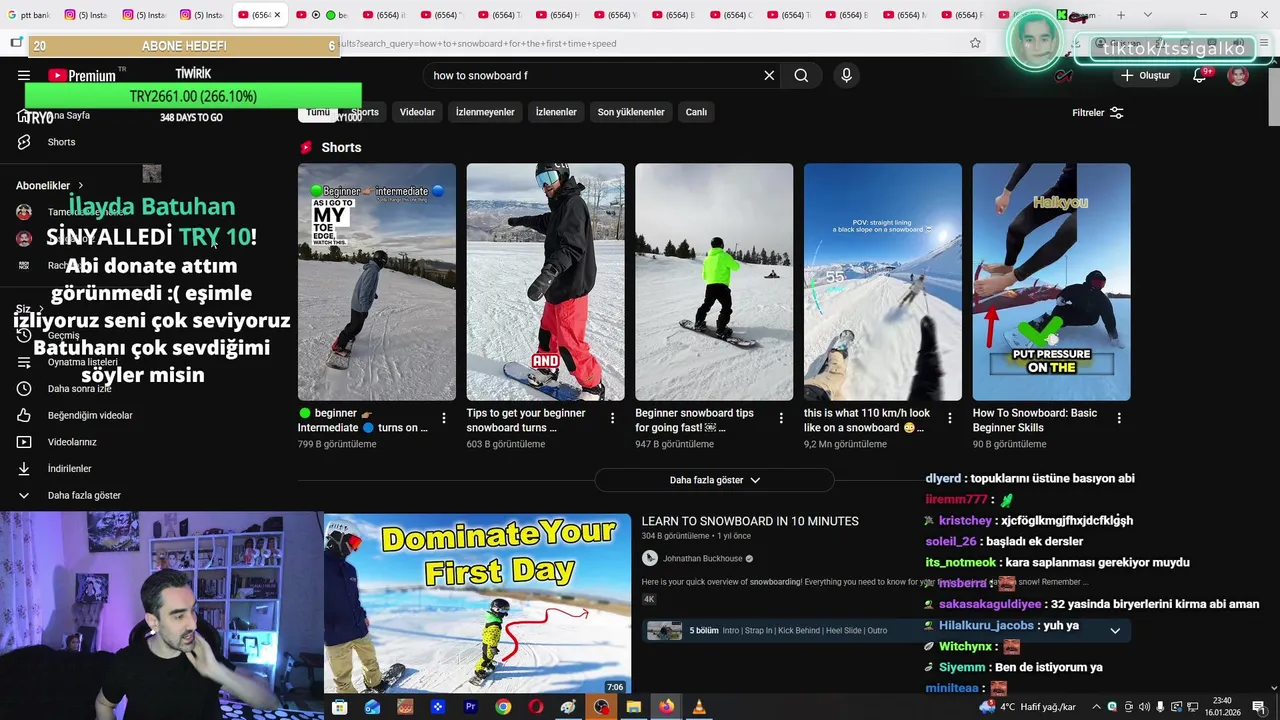1280x720 pixels.
Task: Open 'Beginner snowboard tips for going fast' title
Action: [x=695, y=420]
